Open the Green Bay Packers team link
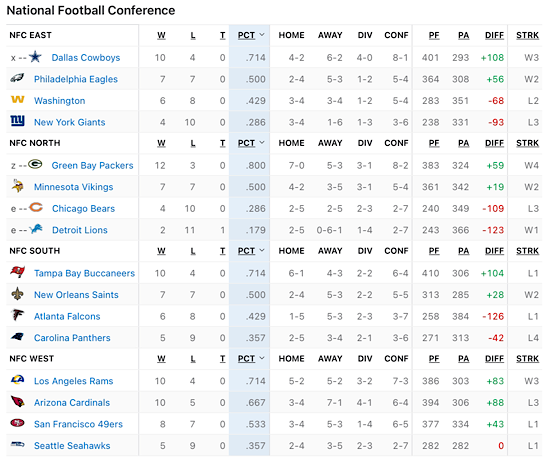Image resolution: width=550 pixels, height=460 pixels. [x=93, y=165]
